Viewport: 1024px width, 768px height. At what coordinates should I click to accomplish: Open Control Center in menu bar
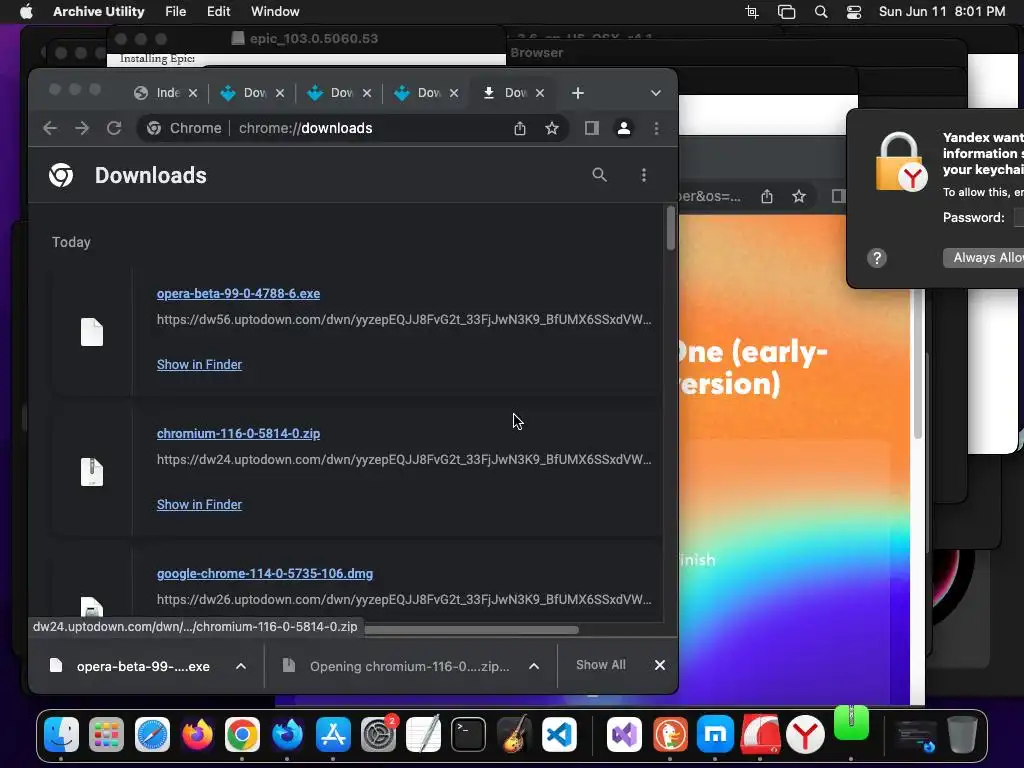(854, 11)
